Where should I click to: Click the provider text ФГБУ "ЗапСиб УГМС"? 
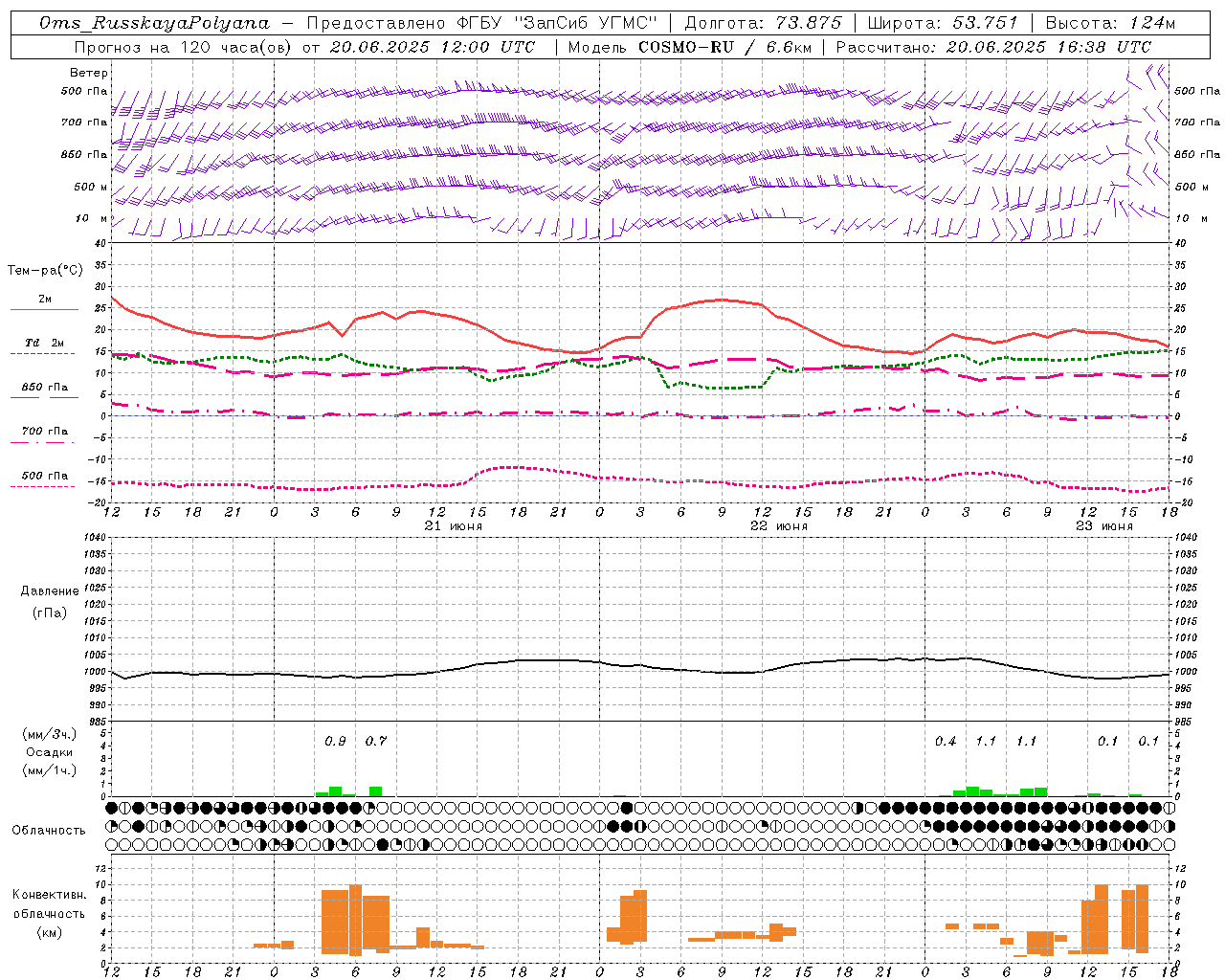pos(557,23)
